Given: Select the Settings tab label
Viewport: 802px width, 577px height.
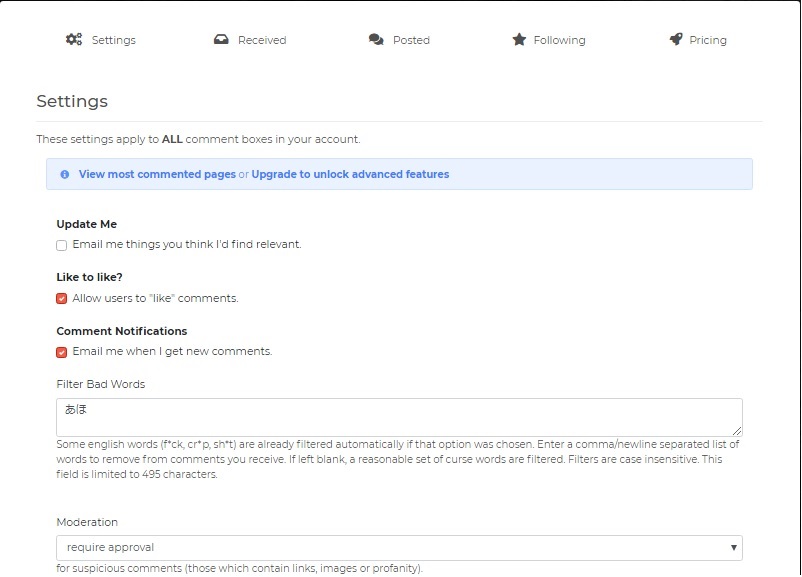Looking at the screenshot, I should coord(114,41).
